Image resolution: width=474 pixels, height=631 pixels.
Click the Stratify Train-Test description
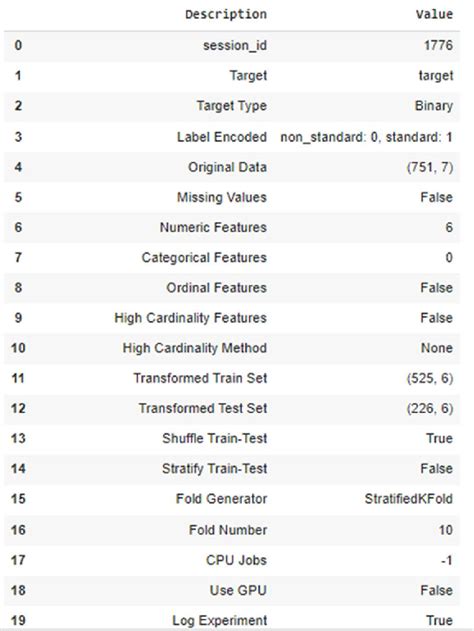214,468
